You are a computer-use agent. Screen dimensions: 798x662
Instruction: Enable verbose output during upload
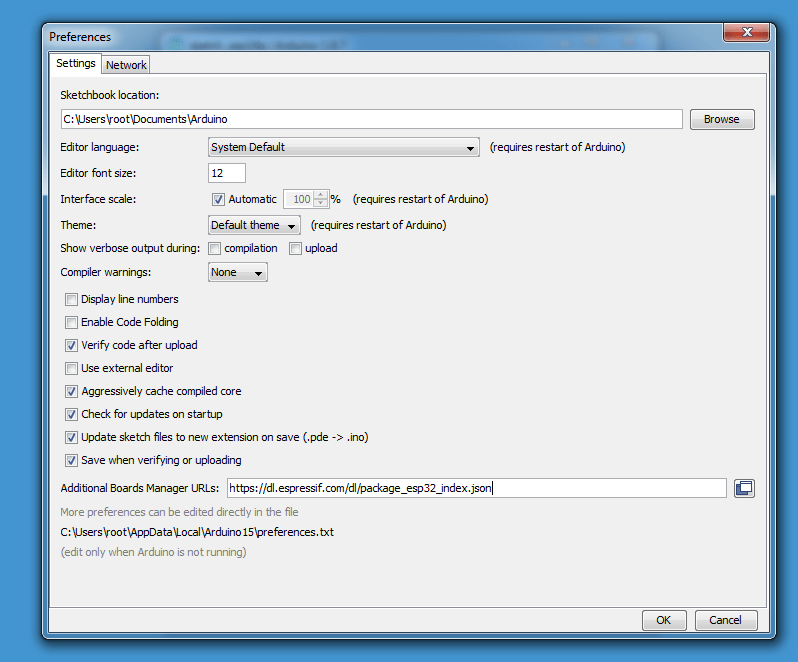tap(295, 248)
